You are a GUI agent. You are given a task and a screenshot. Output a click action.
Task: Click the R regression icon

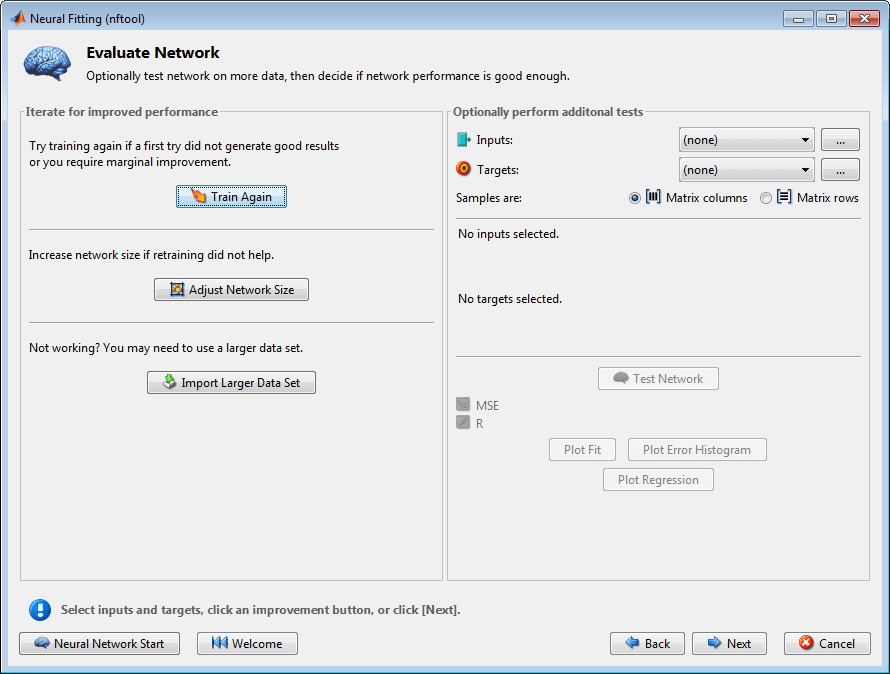tap(463, 423)
